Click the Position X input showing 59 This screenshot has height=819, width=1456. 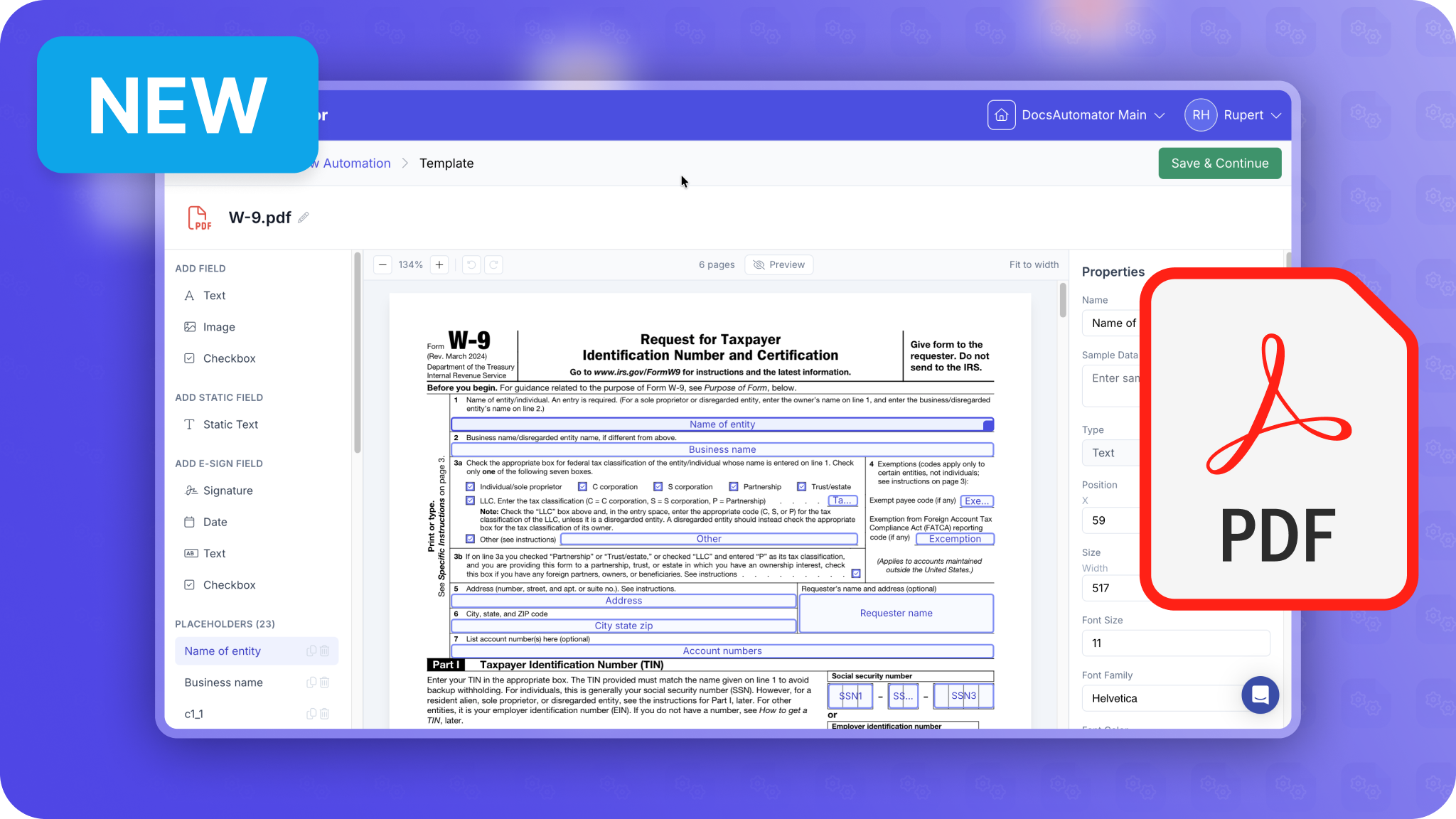click(x=1113, y=520)
